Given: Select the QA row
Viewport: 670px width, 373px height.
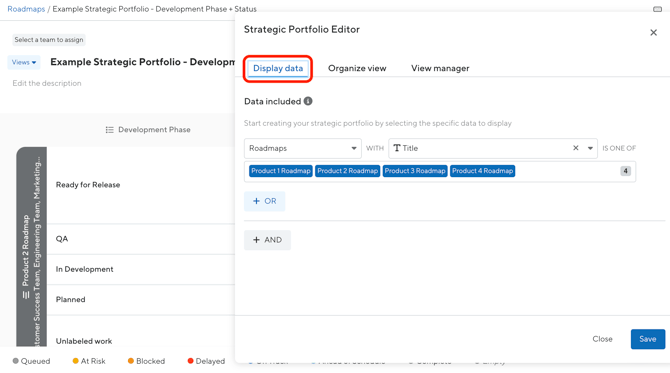Looking at the screenshot, I should coord(141,239).
